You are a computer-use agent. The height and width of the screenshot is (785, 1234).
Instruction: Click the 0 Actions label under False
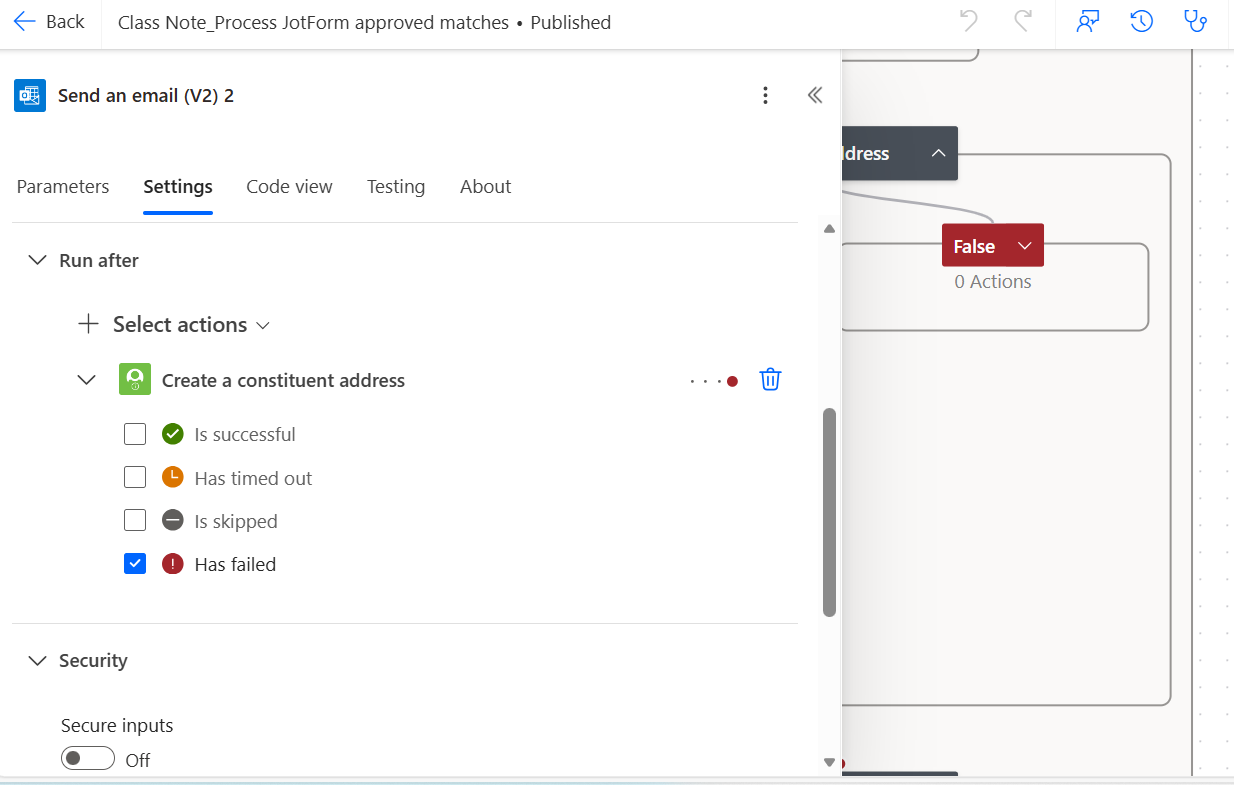pyautogui.click(x=993, y=282)
